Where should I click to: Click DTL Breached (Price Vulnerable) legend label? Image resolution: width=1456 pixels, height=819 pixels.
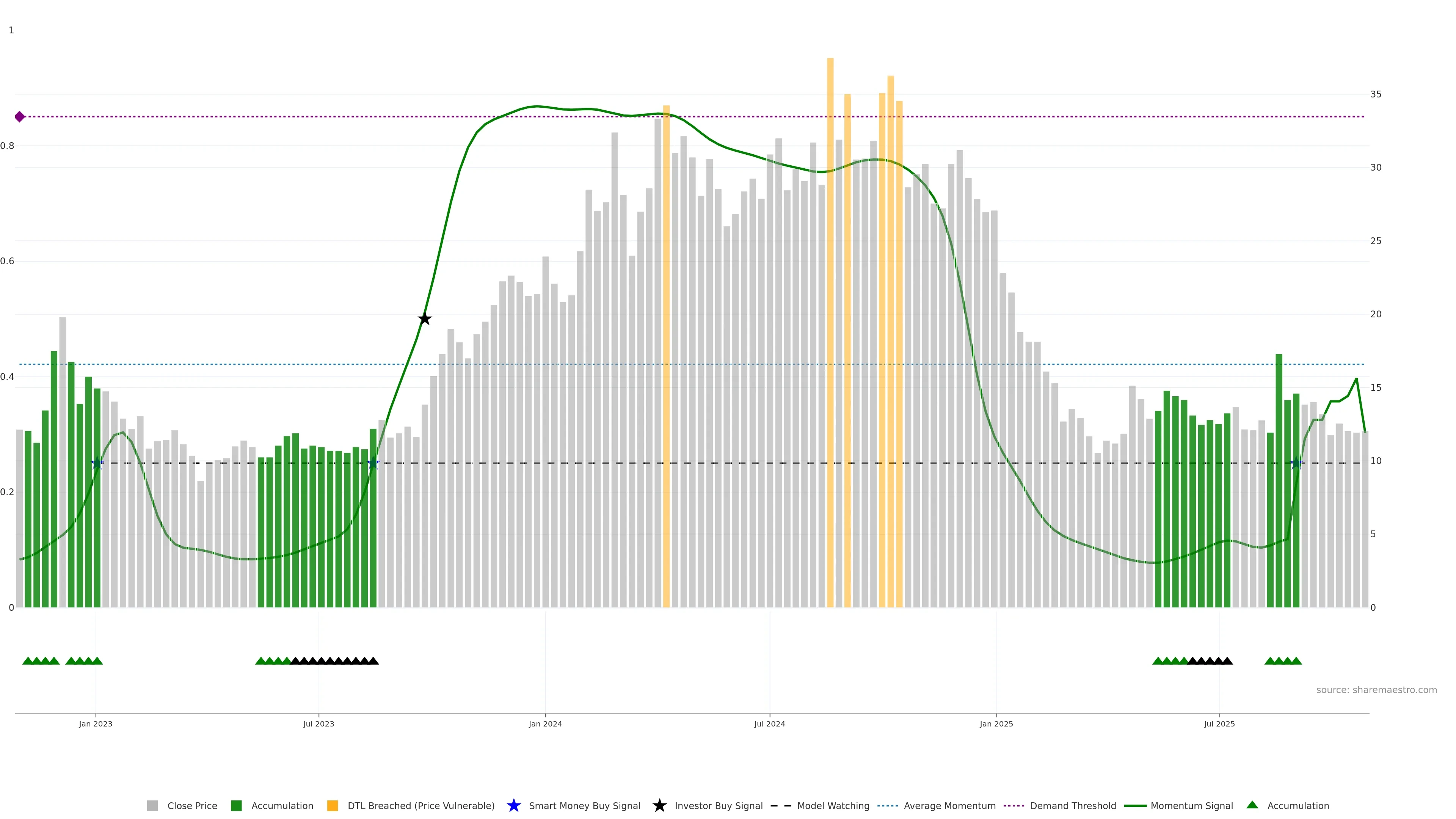420,805
